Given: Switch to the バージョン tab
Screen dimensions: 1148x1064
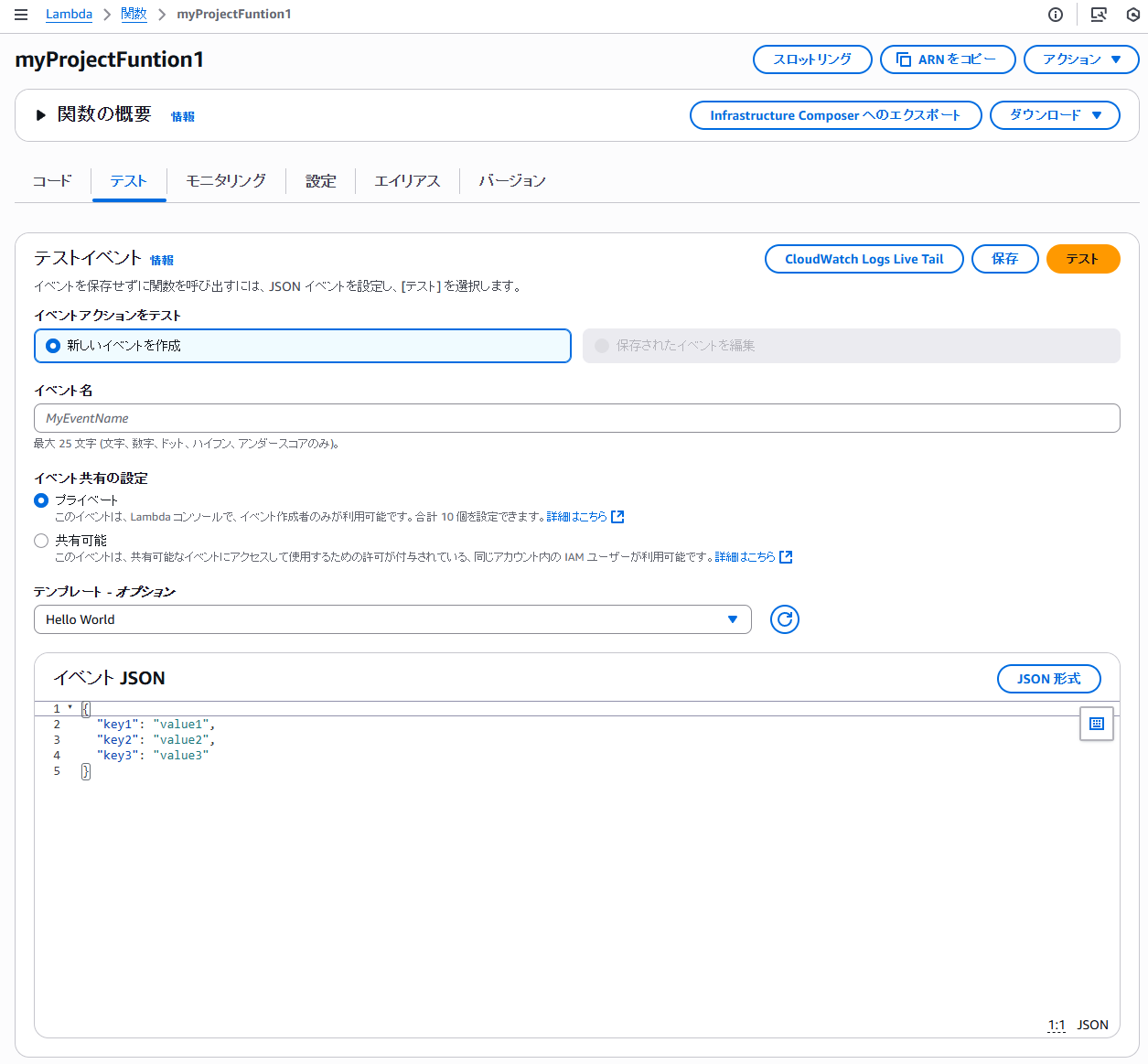Looking at the screenshot, I should point(512,181).
